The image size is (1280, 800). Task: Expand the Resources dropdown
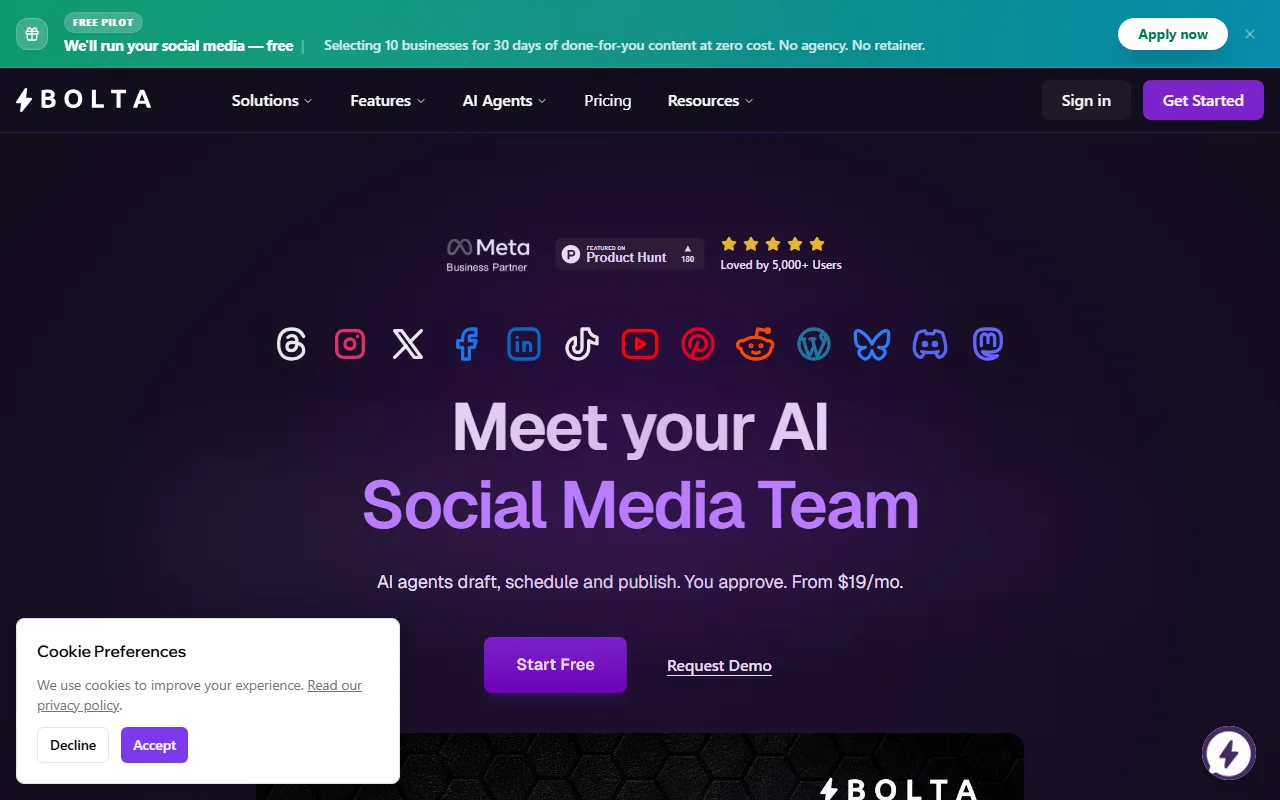pos(710,100)
